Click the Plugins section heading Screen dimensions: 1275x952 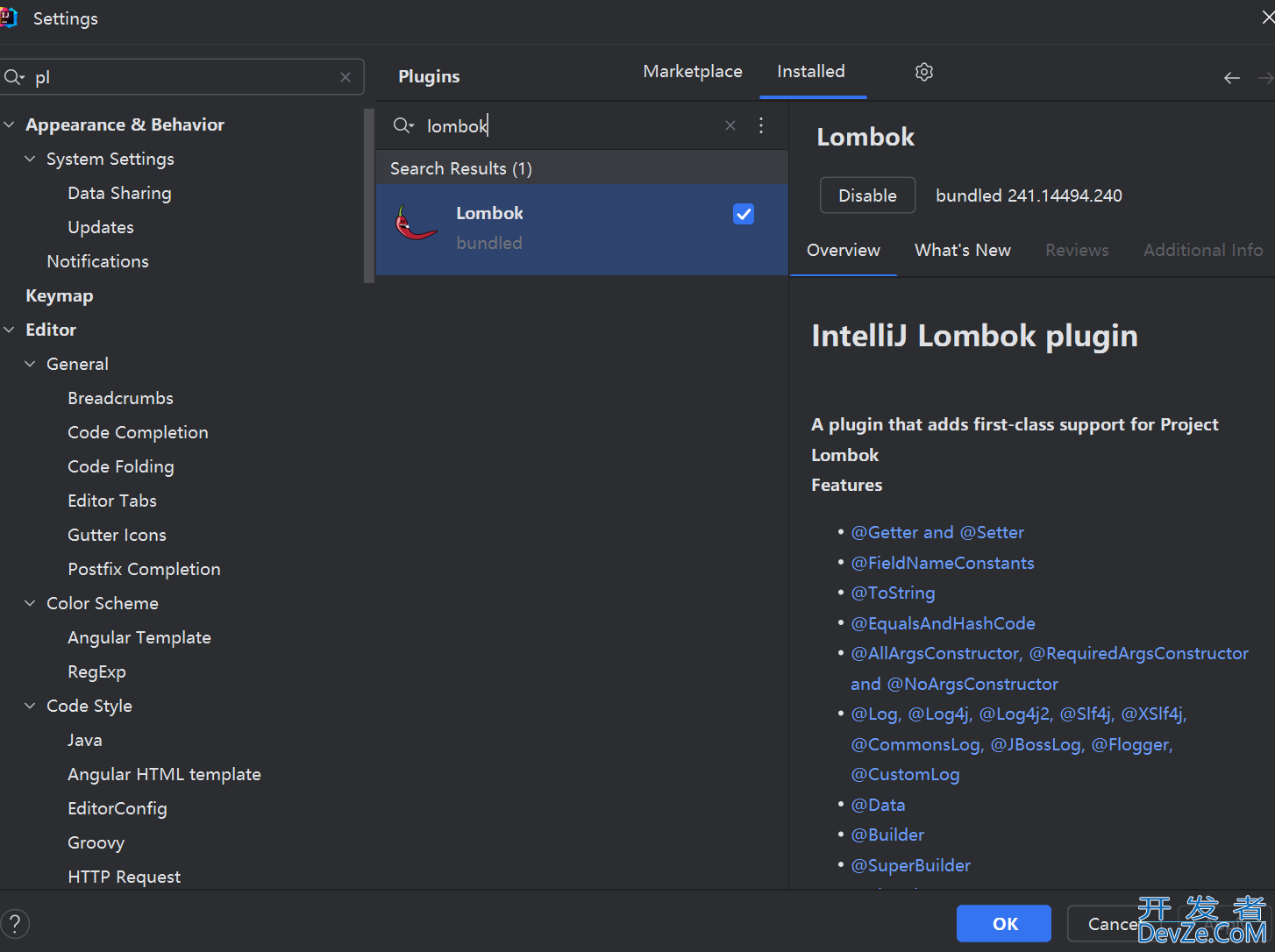coord(429,76)
